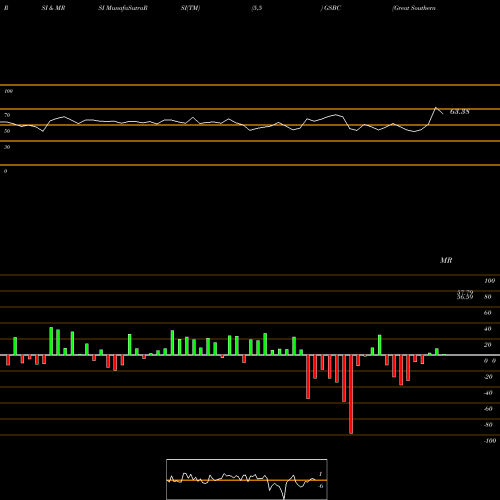Click the Great Southern title text

tap(414, 8)
